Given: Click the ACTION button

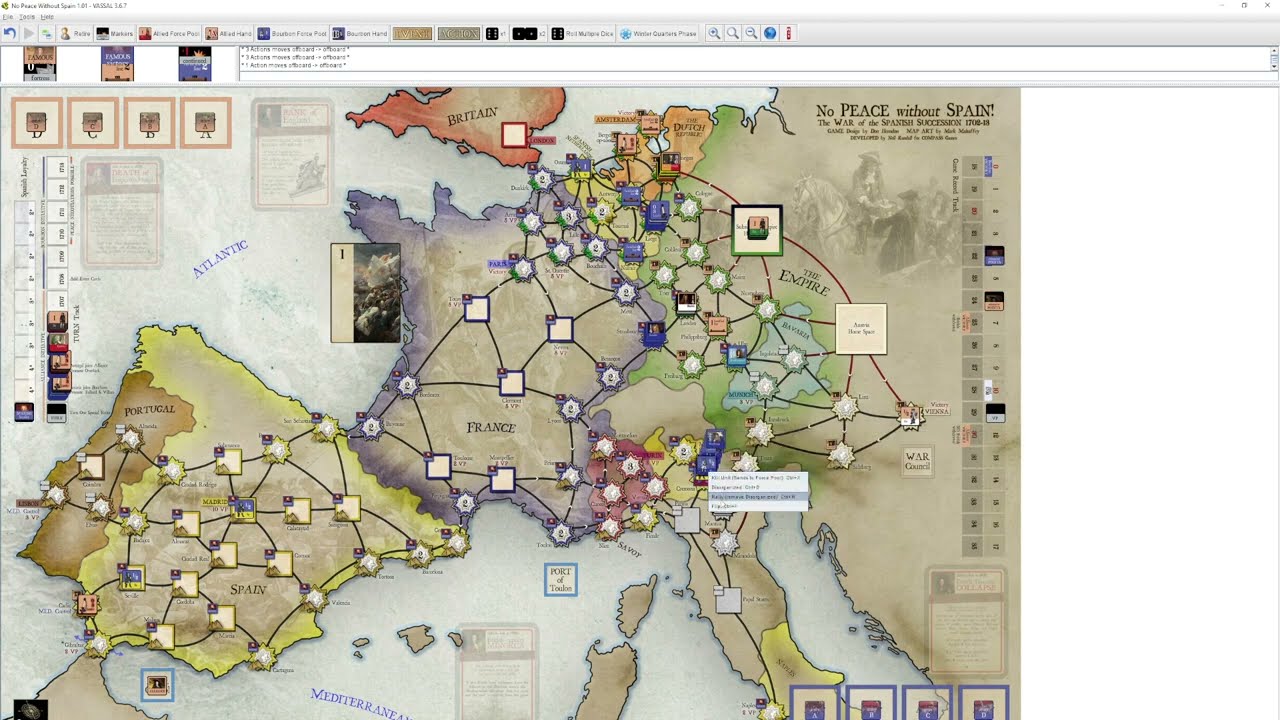Looking at the screenshot, I should click(459, 33).
